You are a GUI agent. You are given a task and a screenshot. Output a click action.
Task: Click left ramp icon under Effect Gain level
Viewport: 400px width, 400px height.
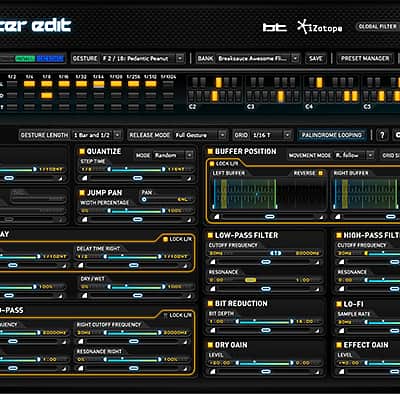pyautogui.click(x=342, y=371)
